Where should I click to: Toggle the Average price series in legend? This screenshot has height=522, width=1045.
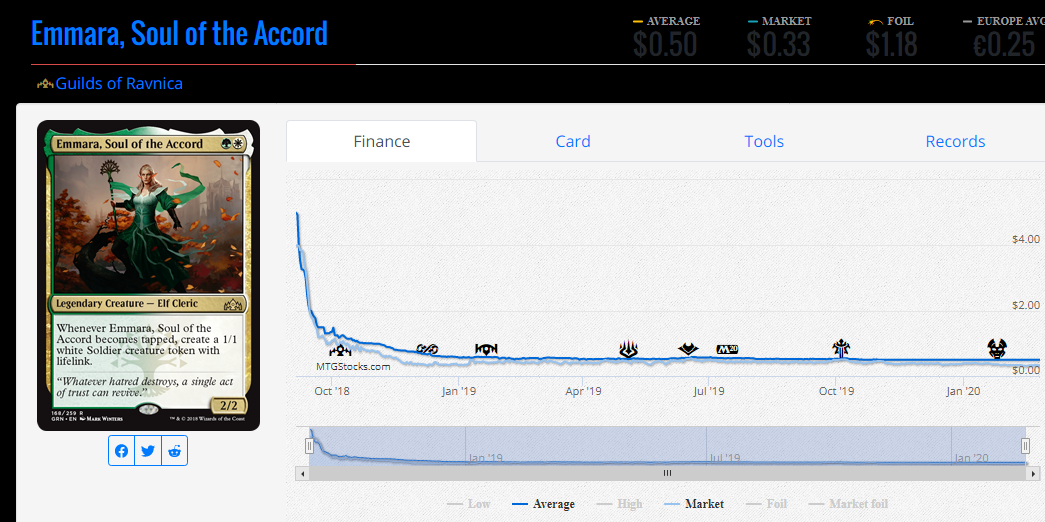point(543,504)
